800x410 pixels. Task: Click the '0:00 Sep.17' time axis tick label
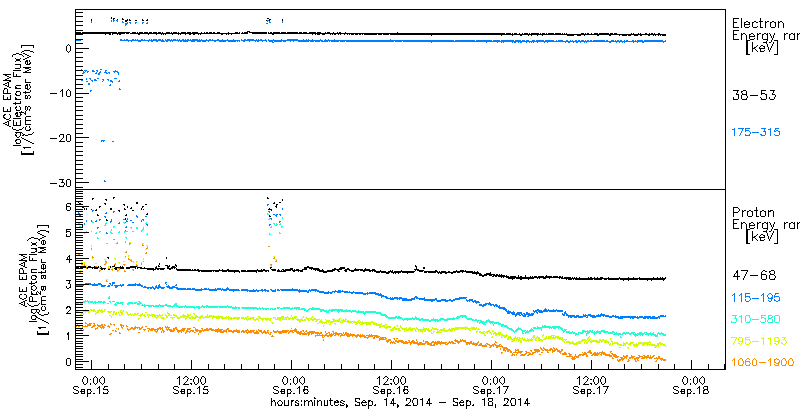pyautogui.click(x=491, y=386)
